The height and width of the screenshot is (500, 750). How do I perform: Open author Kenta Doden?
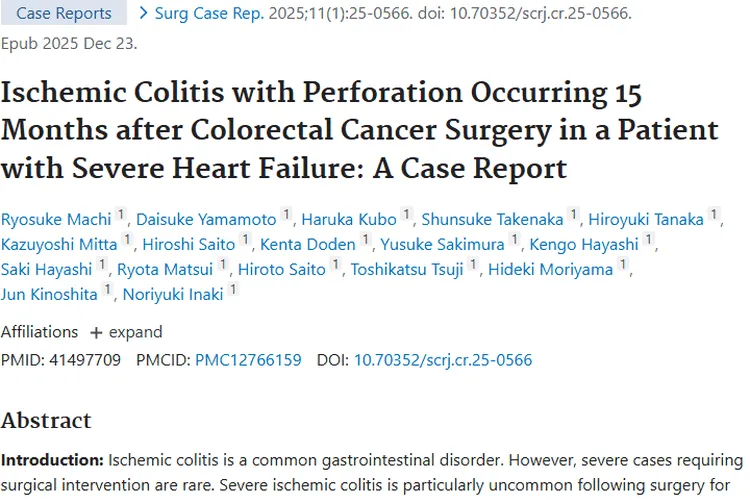pos(307,244)
